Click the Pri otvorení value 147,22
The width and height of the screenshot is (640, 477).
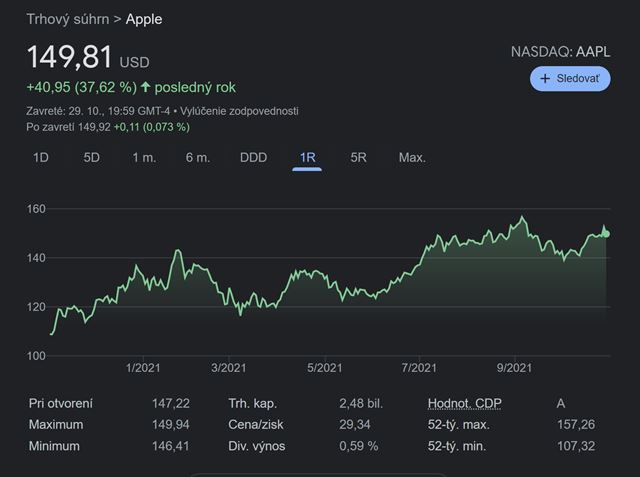pyautogui.click(x=171, y=404)
